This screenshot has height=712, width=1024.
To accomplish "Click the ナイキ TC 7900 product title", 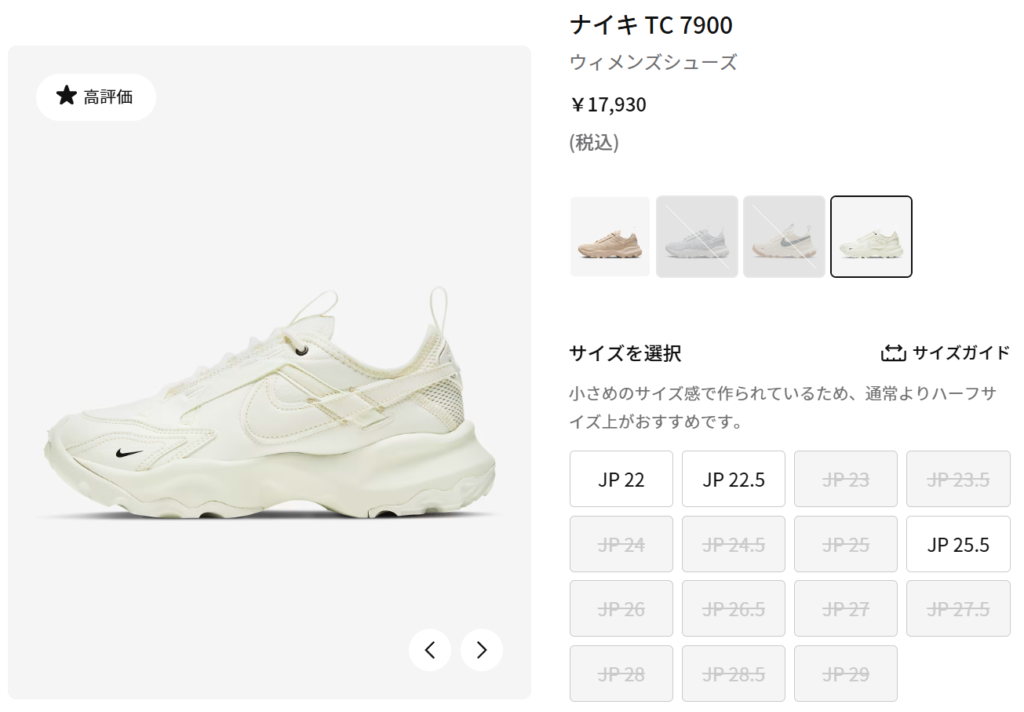I will pos(651,25).
